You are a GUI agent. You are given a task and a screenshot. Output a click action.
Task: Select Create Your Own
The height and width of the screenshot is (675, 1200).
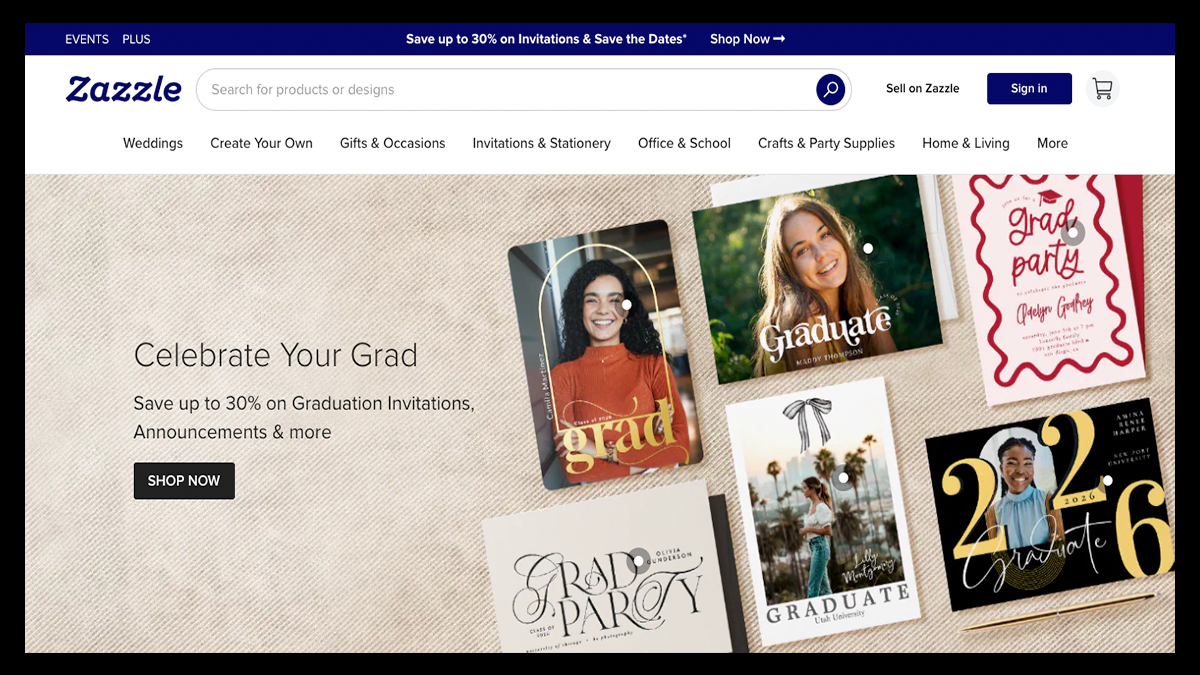point(261,143)
